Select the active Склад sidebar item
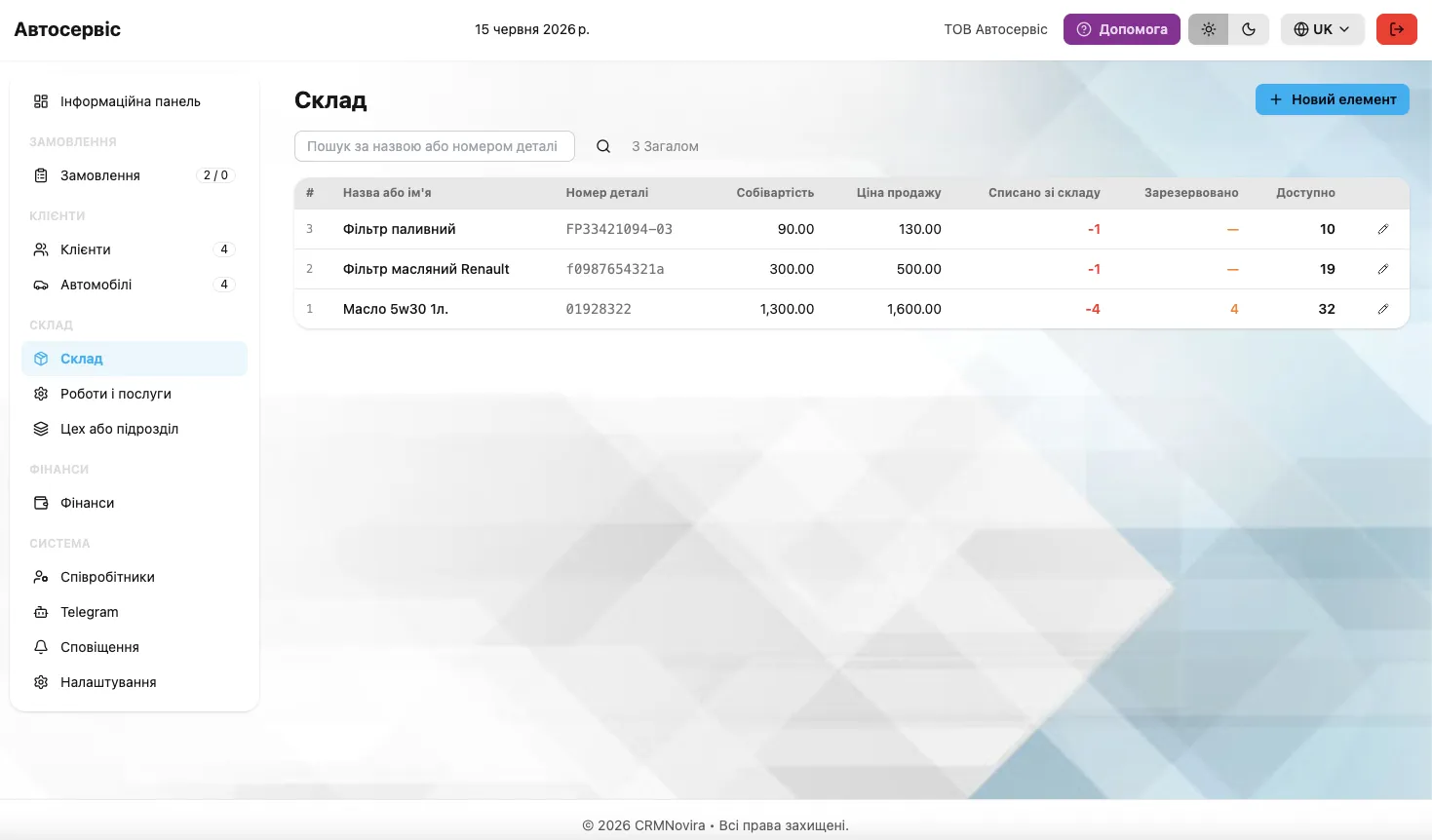This screenshot has width=1432, height=840. pyautogui.click(x=135, y=359)
